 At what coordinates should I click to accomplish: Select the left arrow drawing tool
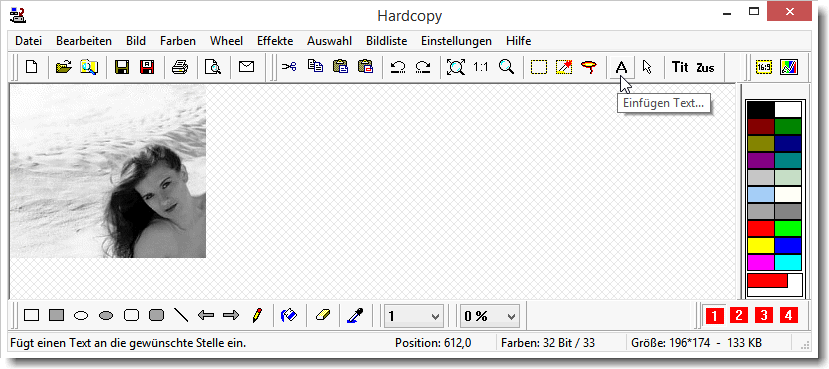pos(206,316)
